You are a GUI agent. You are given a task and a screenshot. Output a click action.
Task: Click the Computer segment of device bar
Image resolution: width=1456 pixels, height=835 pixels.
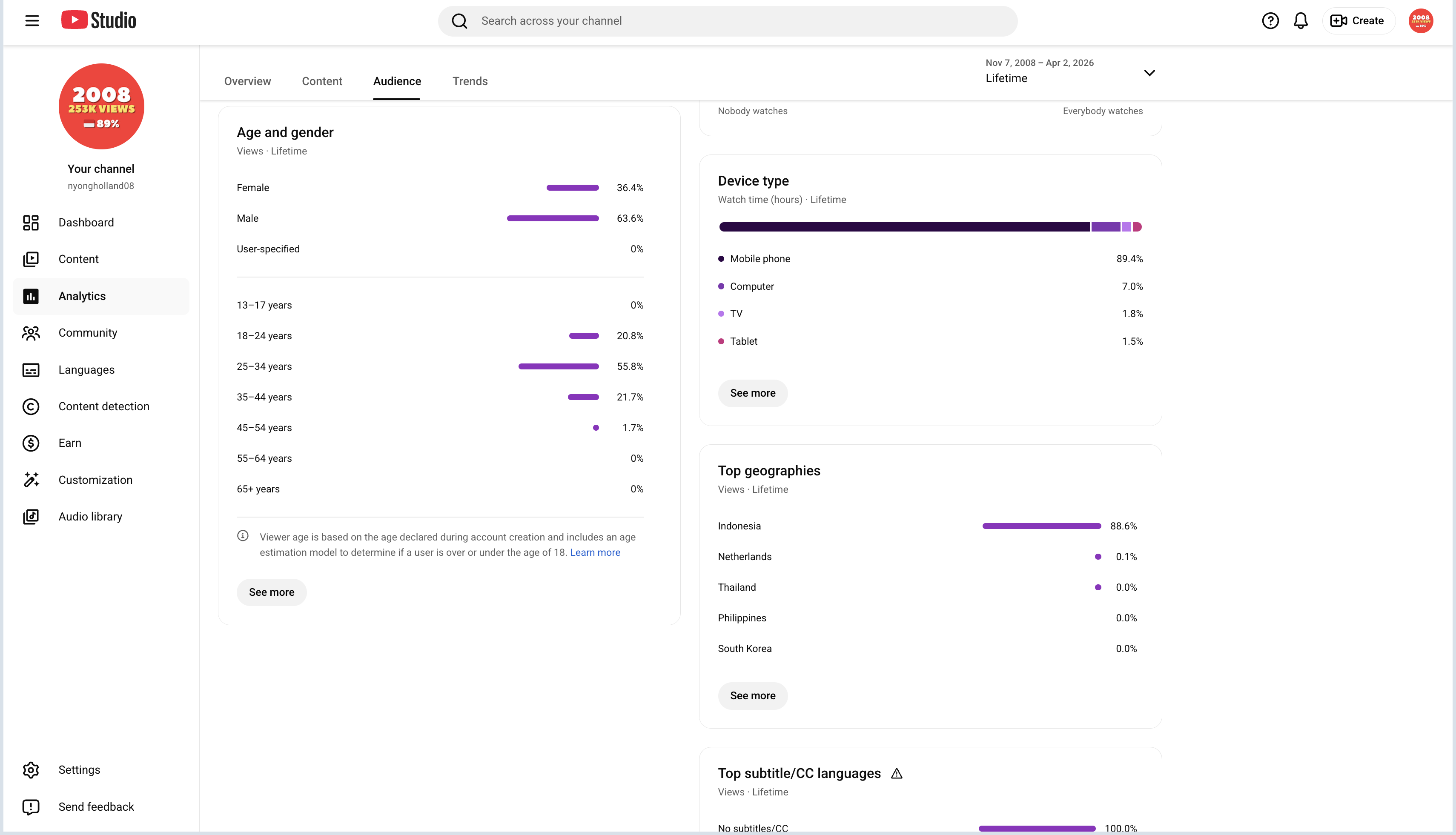coord(1106,227)
